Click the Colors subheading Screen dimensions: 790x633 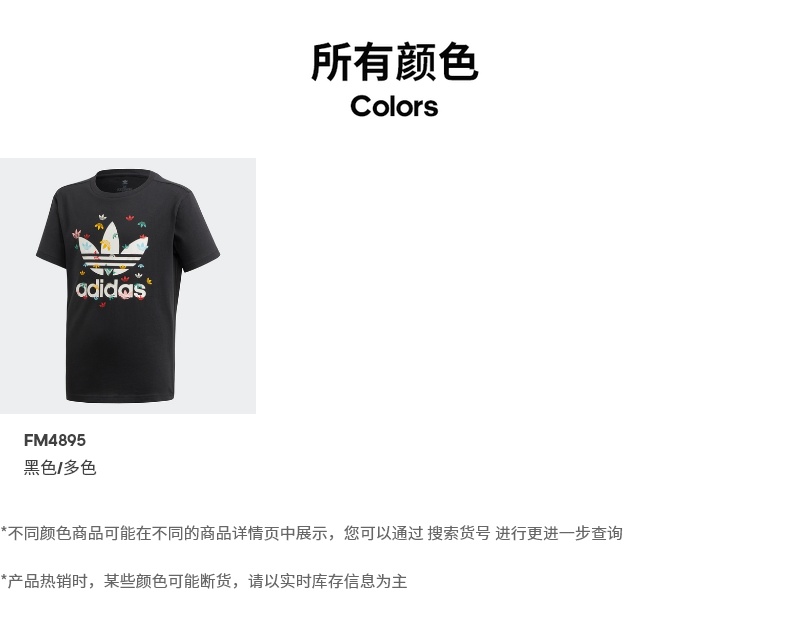pos(394,107)
